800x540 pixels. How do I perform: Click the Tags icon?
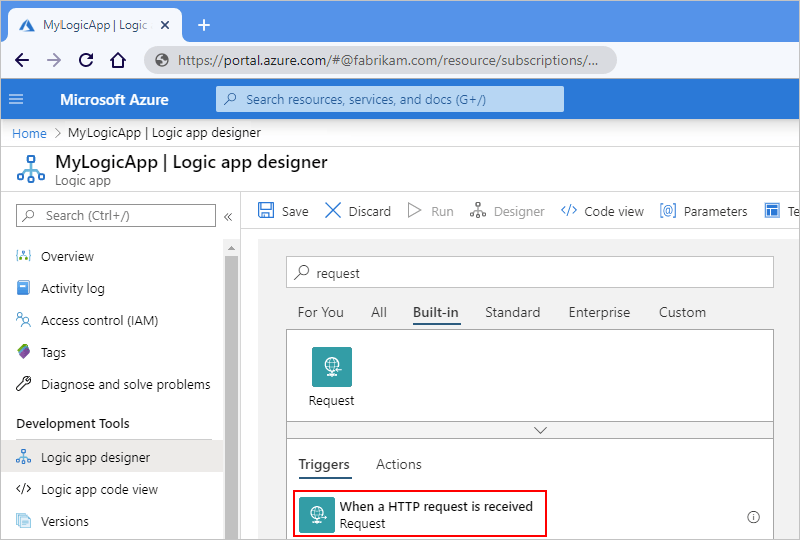coord(23,352)
